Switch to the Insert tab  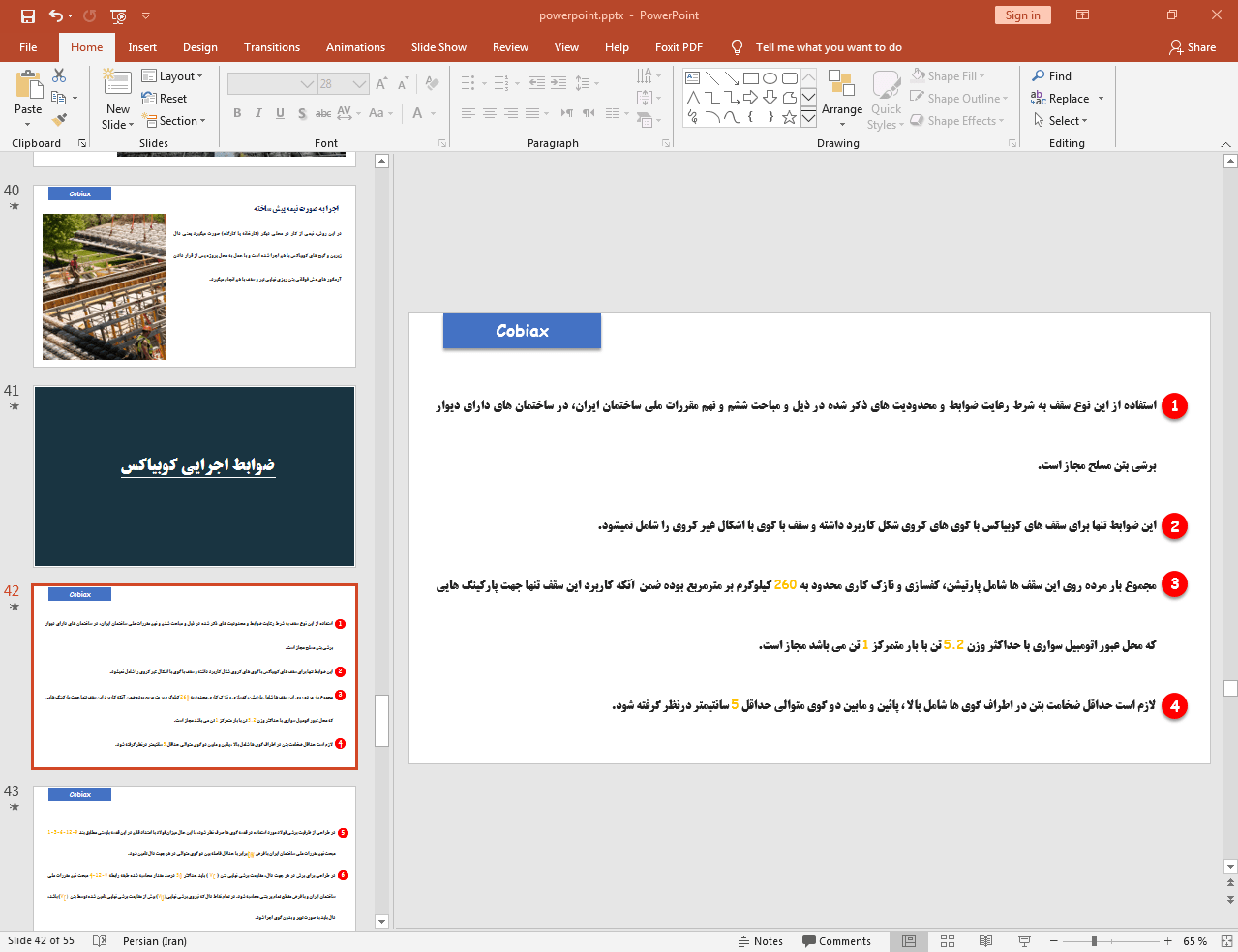[142, 47]
